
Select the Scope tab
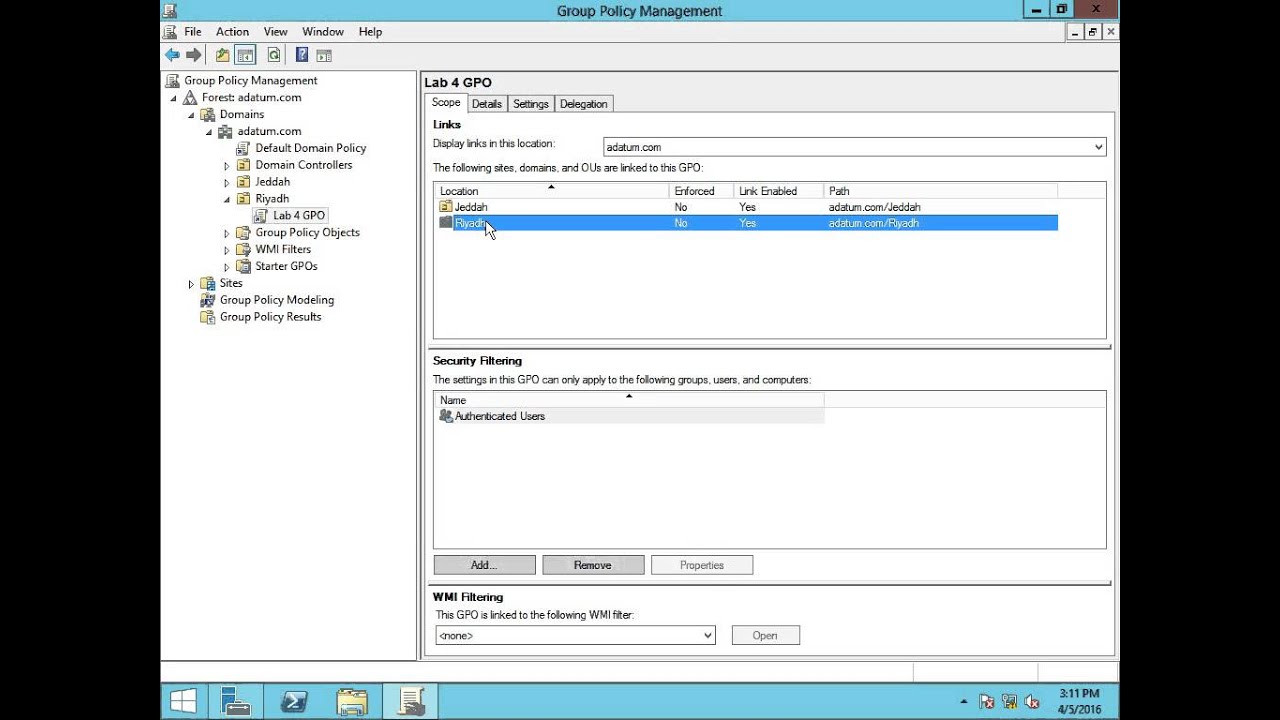pos(446,103)
